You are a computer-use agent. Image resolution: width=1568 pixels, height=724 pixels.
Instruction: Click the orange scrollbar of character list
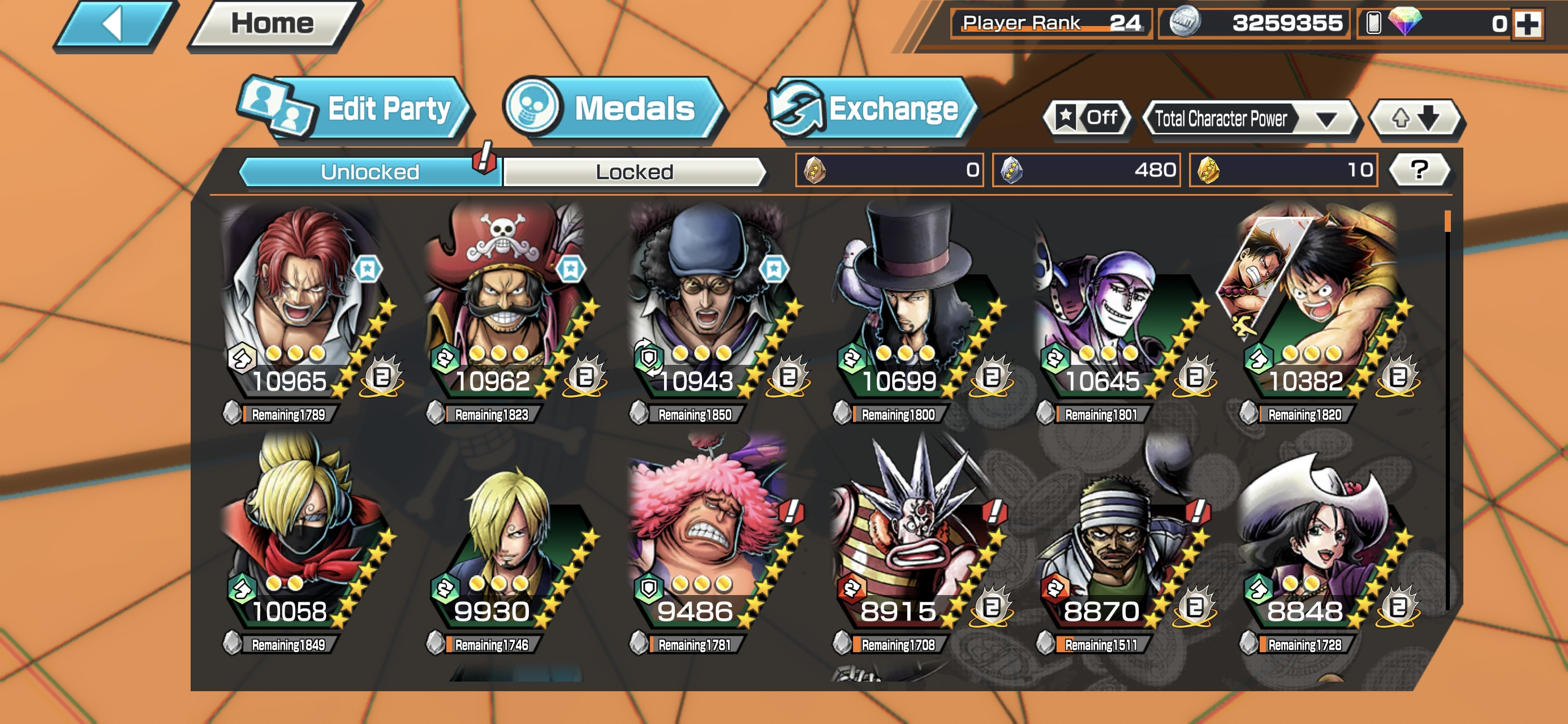(1448, 221)
